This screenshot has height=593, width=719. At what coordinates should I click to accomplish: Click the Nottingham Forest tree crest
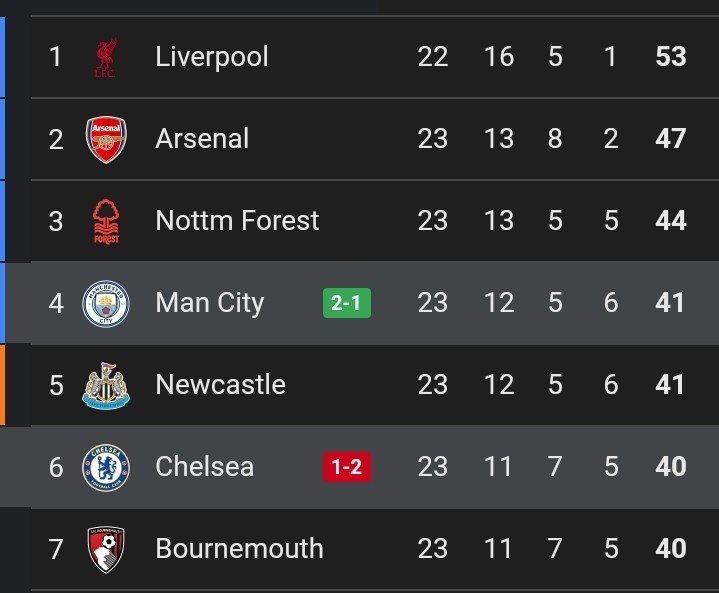click(x=106, y=222)
